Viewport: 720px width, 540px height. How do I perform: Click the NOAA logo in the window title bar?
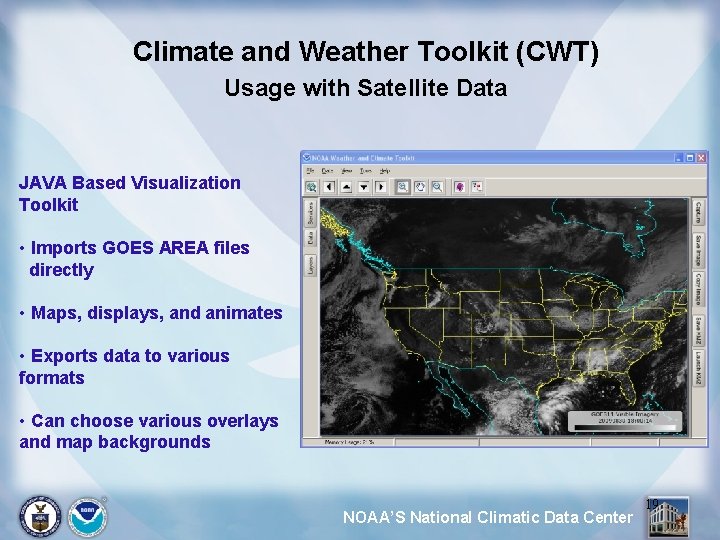306,158
